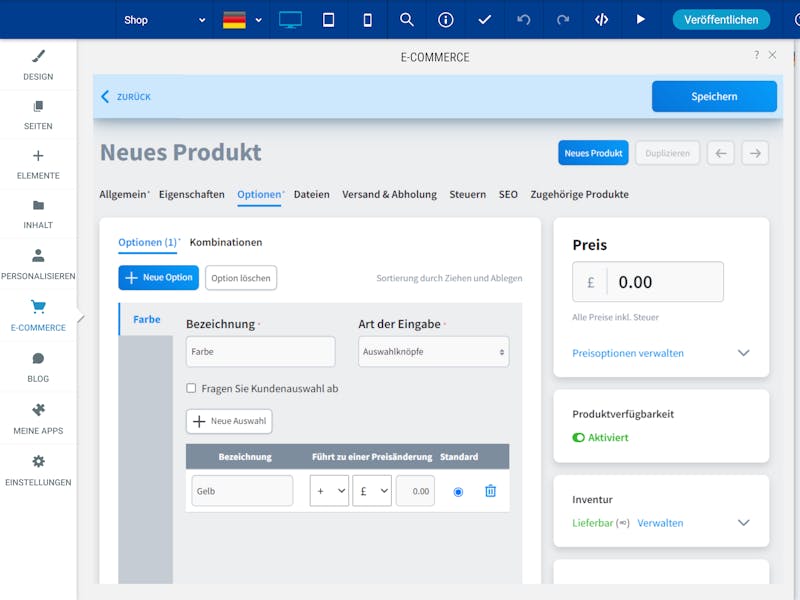
Task: Open E-Commerce in the sidebar
Action: [38, 315]
